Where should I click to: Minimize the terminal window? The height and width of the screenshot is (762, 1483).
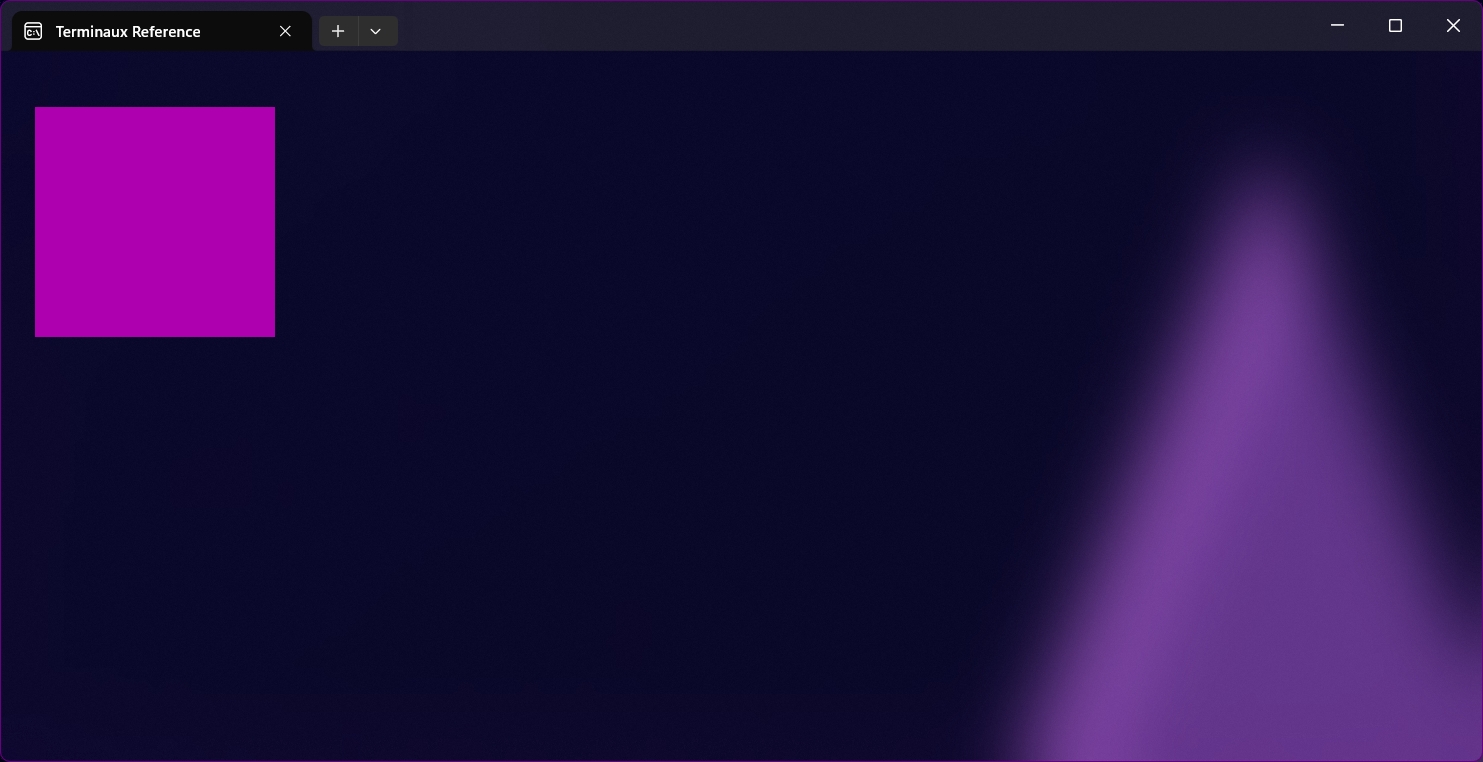coord(1337,25)
